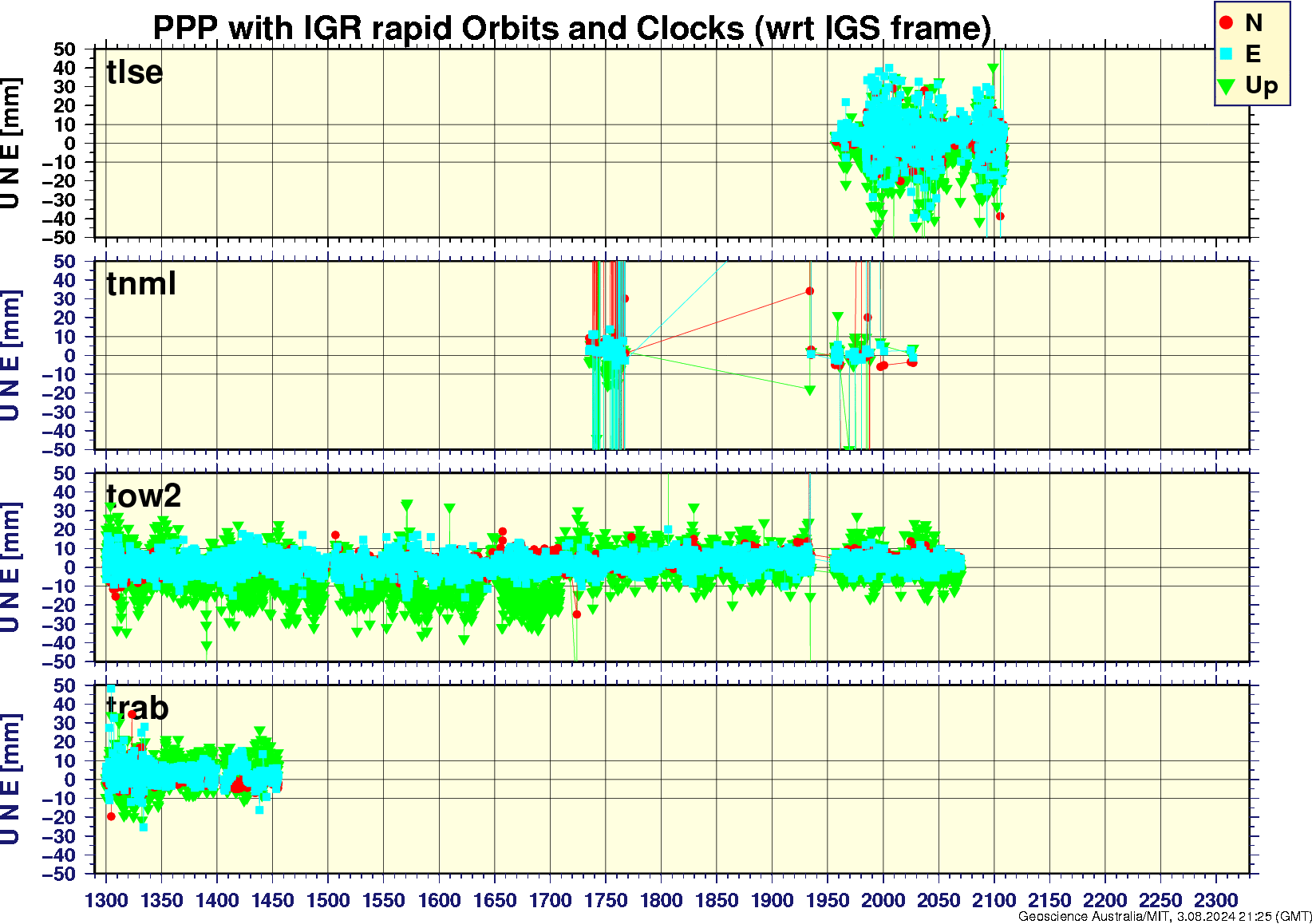Click the green Up triangle marker in legend

pos(1227,85)
